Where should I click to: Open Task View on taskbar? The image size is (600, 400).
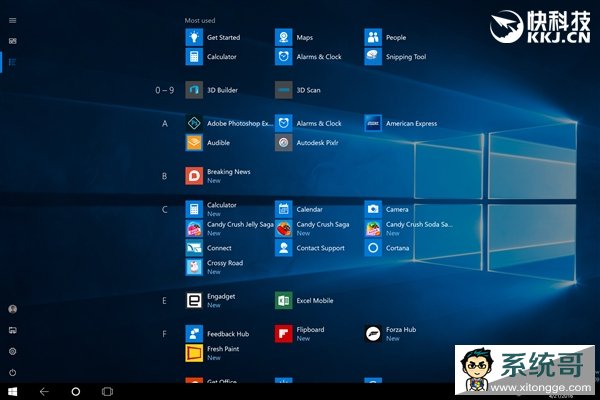[108, 392]
